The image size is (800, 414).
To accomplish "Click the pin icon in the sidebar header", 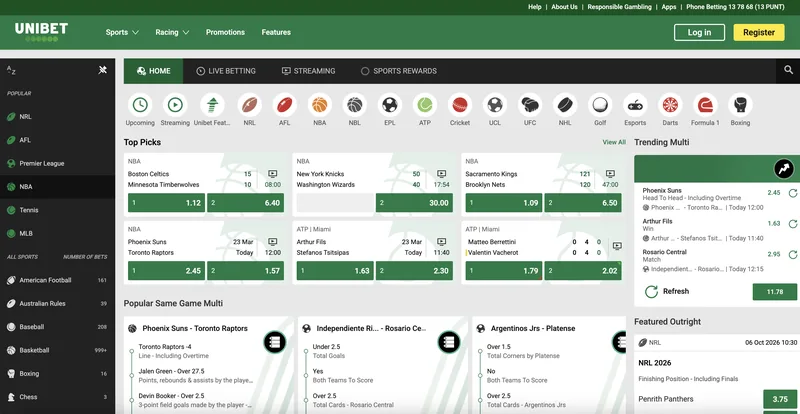I will click(x=103, y=70).
